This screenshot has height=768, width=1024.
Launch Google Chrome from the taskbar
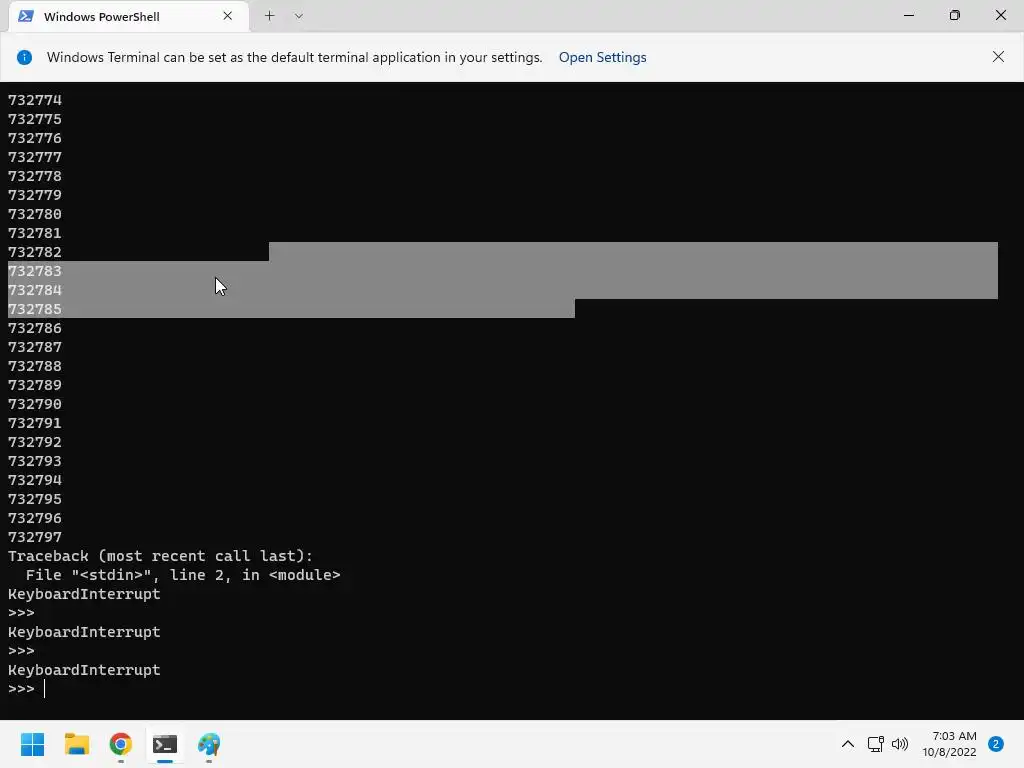point(121,744)
